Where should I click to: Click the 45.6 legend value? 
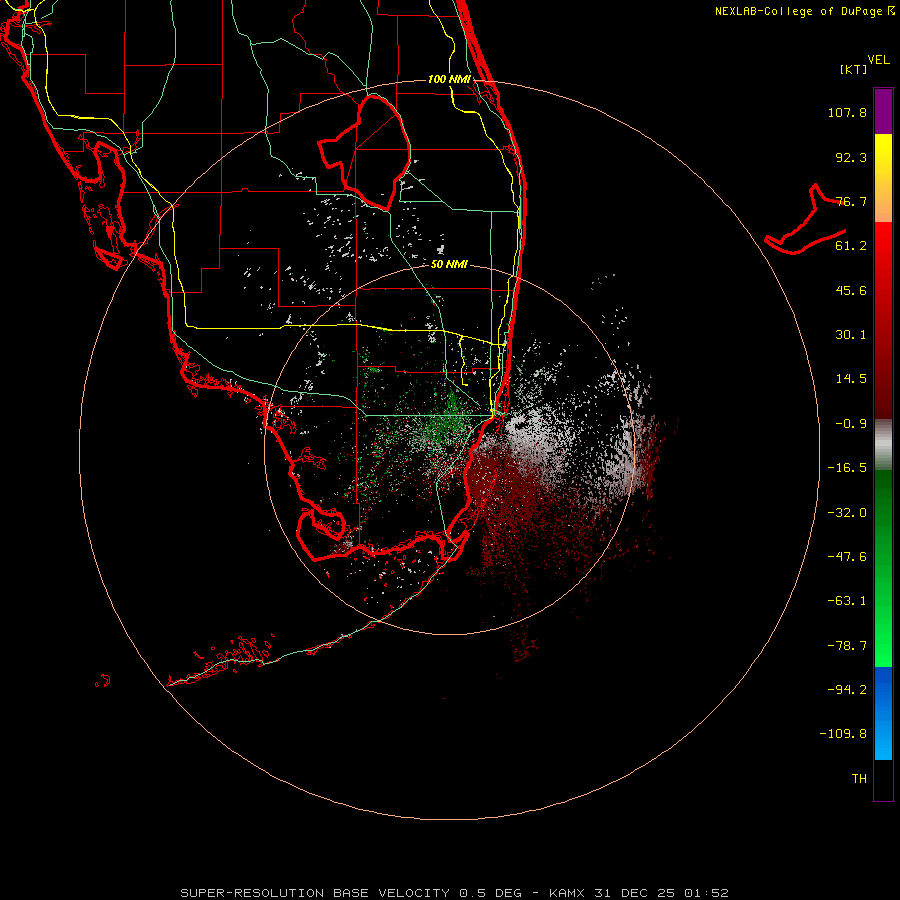(x=851, y=290)
